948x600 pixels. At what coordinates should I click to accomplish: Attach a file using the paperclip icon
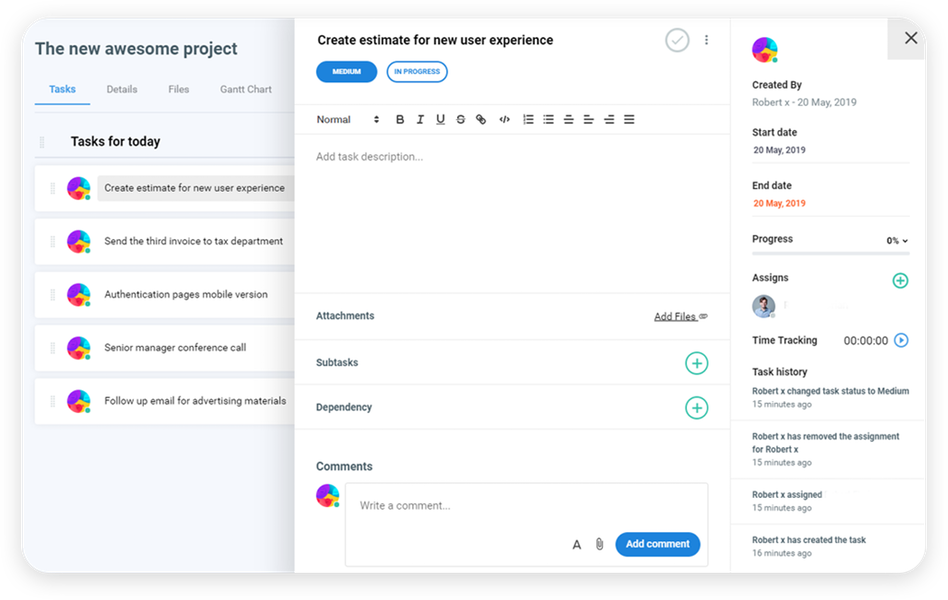599,543
